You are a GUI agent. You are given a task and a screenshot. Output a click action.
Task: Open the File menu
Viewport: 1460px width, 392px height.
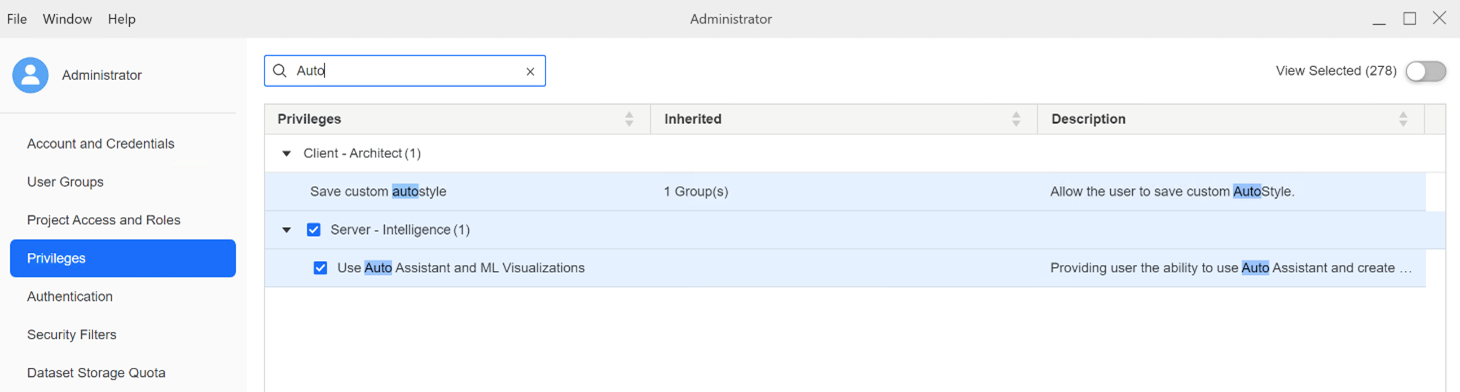click(x=17, y=19)
